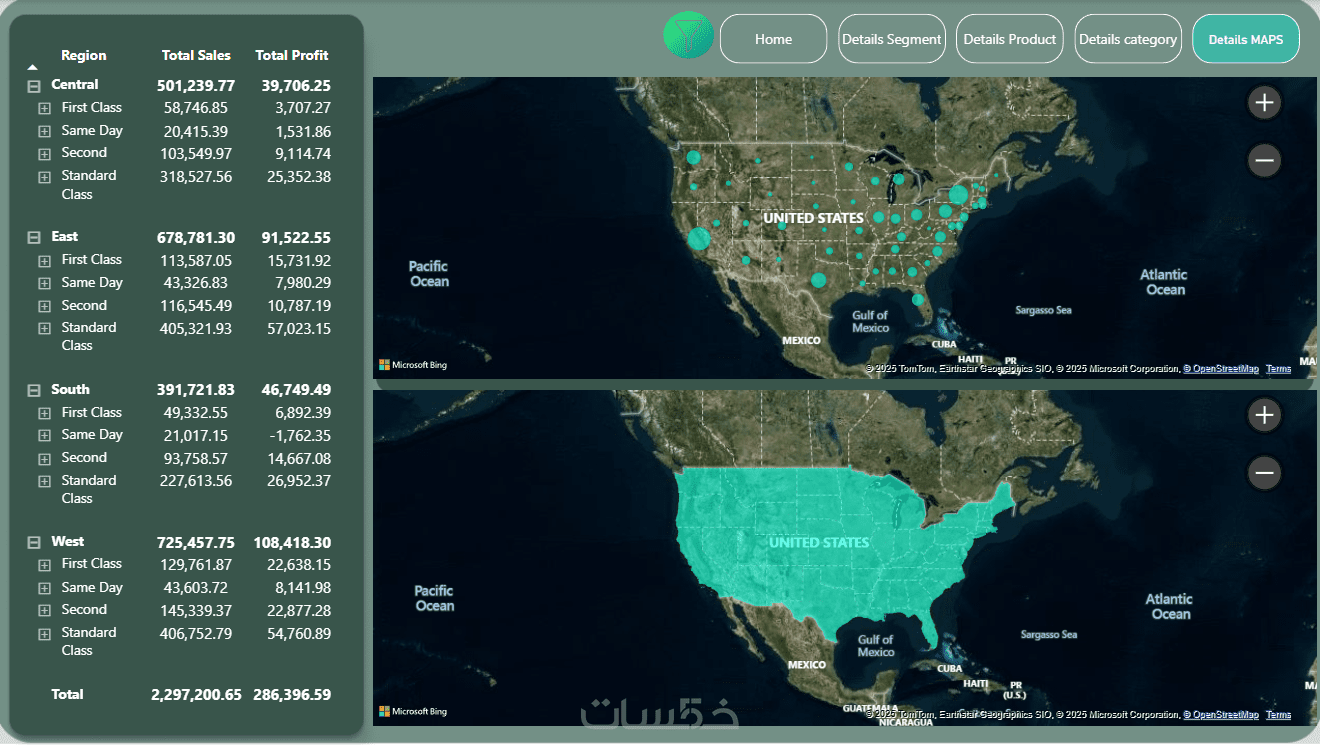Go to the Home page tab

click(773, 39)
